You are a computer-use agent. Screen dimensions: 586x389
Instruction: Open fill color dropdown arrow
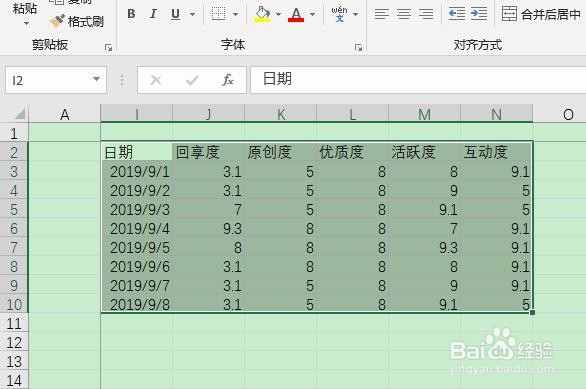coord(278,15)
